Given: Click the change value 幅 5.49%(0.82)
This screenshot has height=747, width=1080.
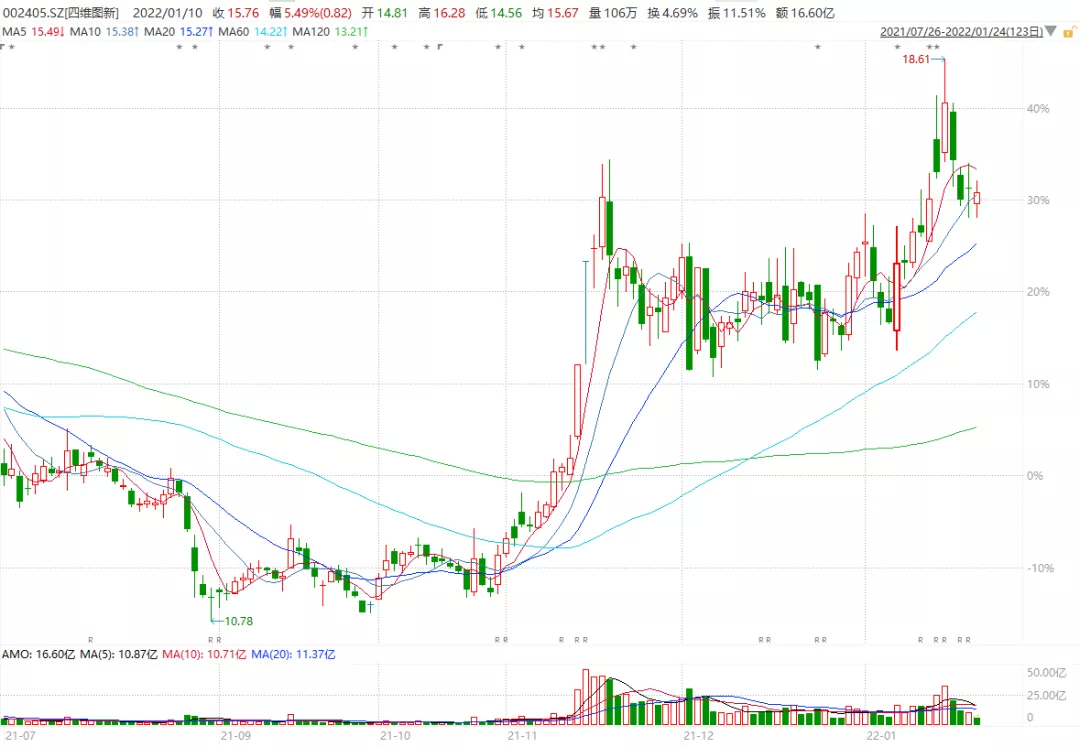Looking at the screenshot, I should [311, 13].
